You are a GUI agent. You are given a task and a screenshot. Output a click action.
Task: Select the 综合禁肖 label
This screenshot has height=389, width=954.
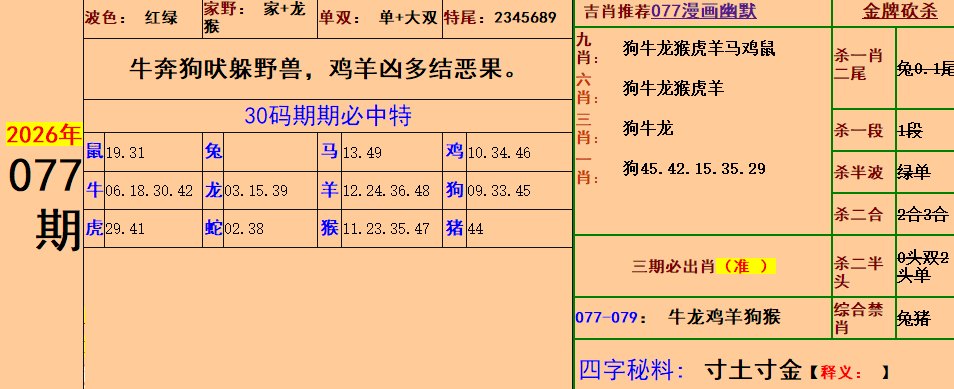pyautogui.click(x=858, y=318)
